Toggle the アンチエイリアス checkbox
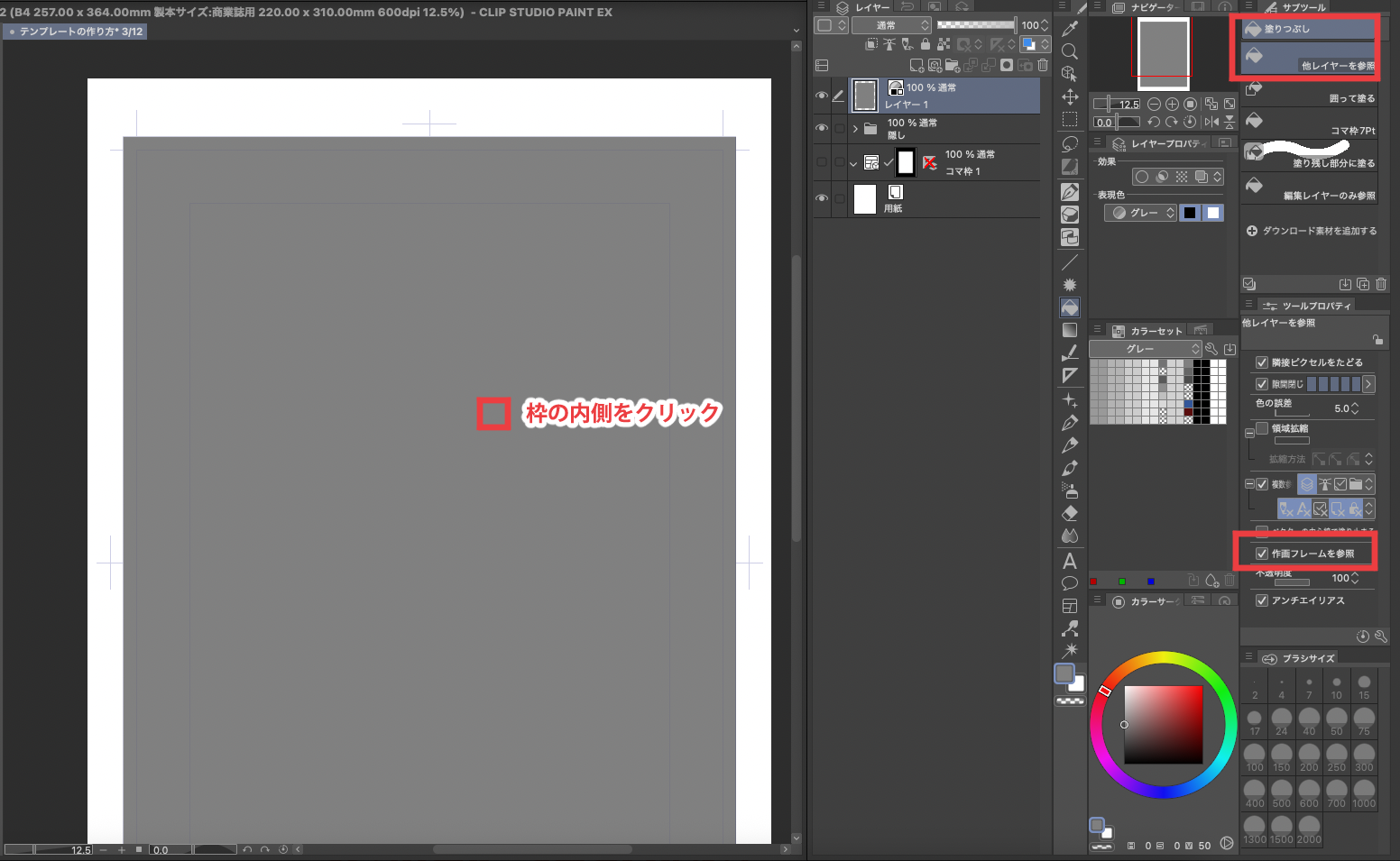The height and width of the screenshot is (861, 1400). [x=1262, y=600]
